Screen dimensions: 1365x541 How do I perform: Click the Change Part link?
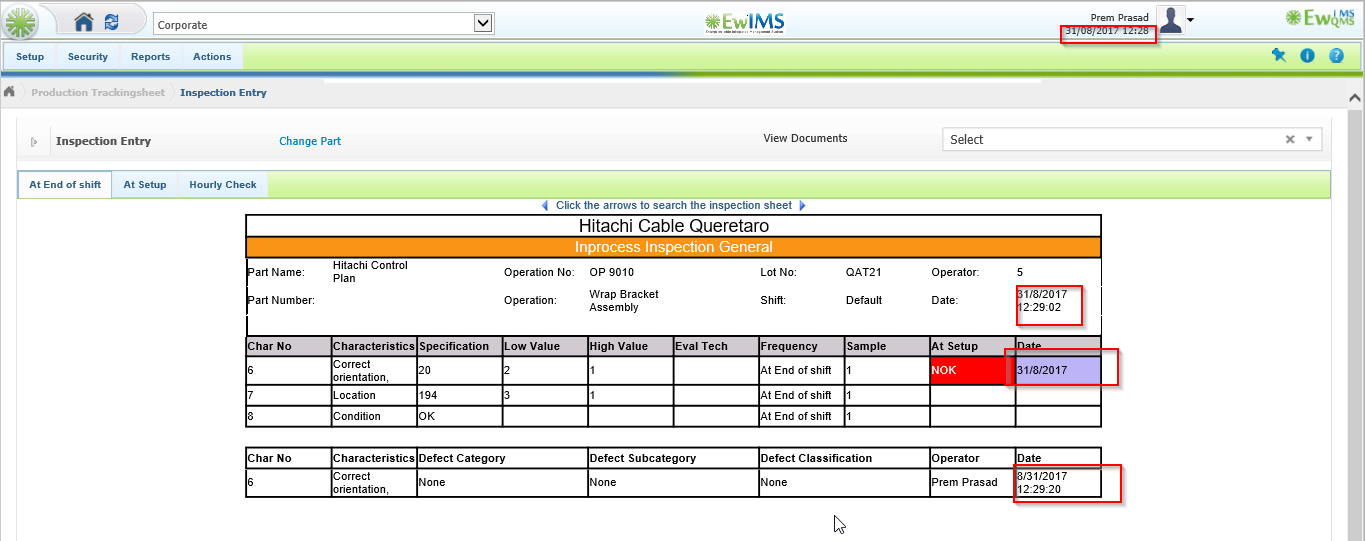[310, 142]
